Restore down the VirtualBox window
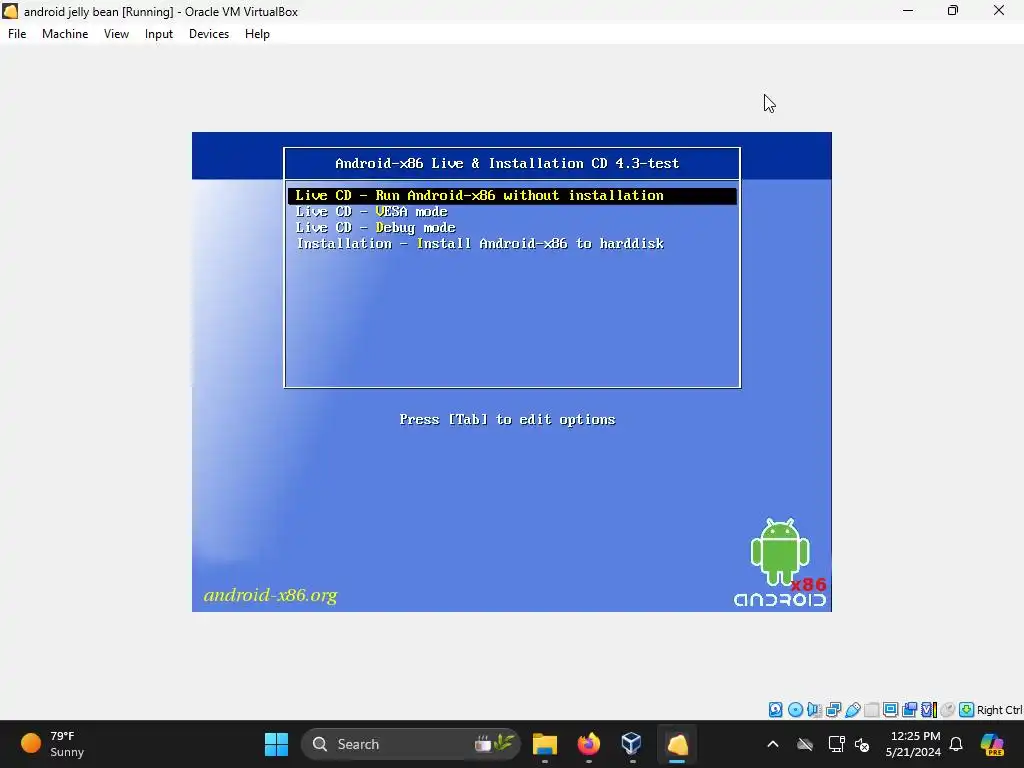This screenshot has height=768, width=1024. [x=953, y=11]
